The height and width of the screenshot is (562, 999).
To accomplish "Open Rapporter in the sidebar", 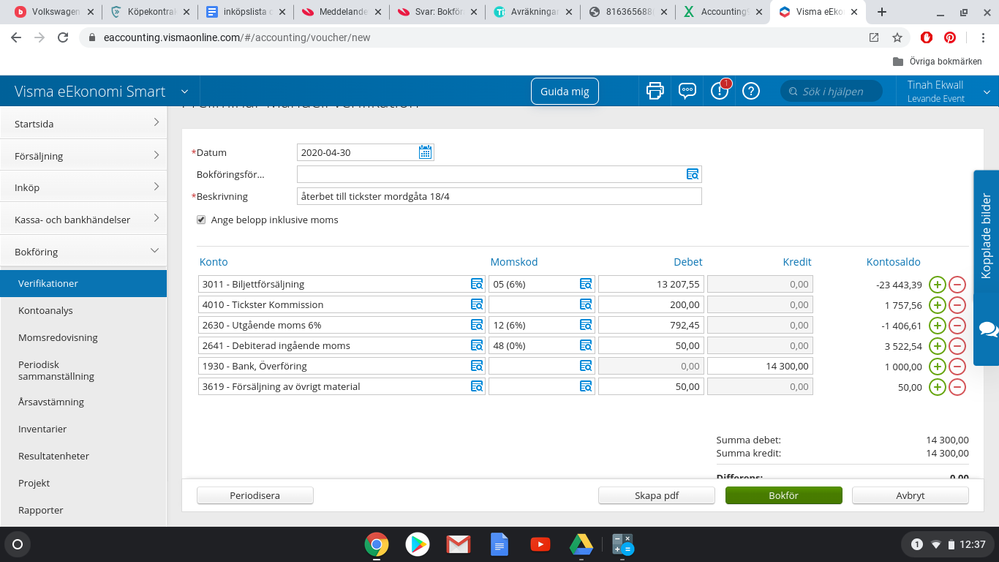I will click(41, 510).
